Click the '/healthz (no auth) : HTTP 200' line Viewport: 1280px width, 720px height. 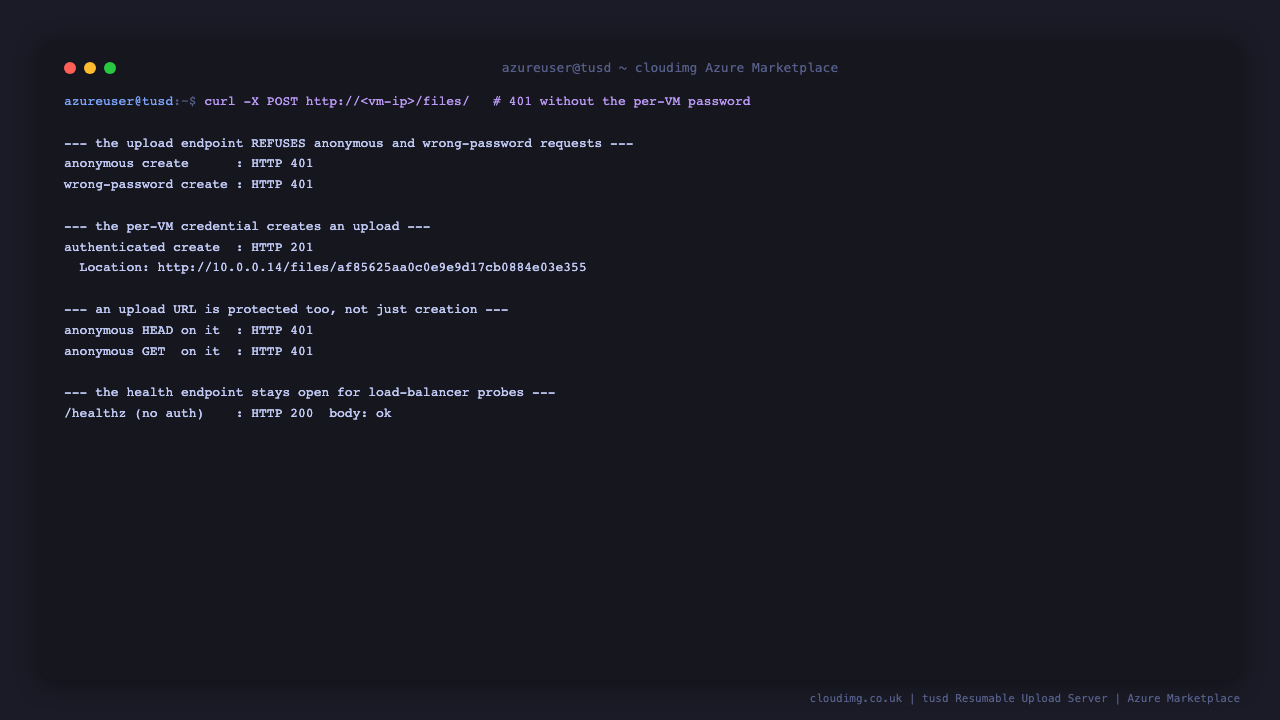tap(228, 414)
